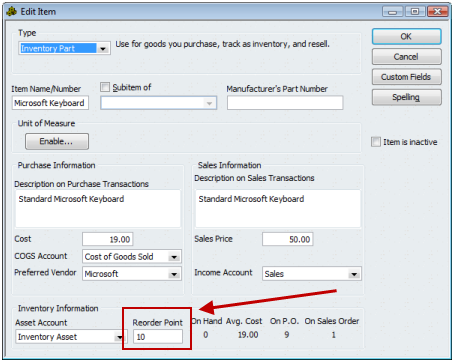Screen dimensions: 454x362
Task: Mark Item is inactive checkbox
Action: click(376, 142)
